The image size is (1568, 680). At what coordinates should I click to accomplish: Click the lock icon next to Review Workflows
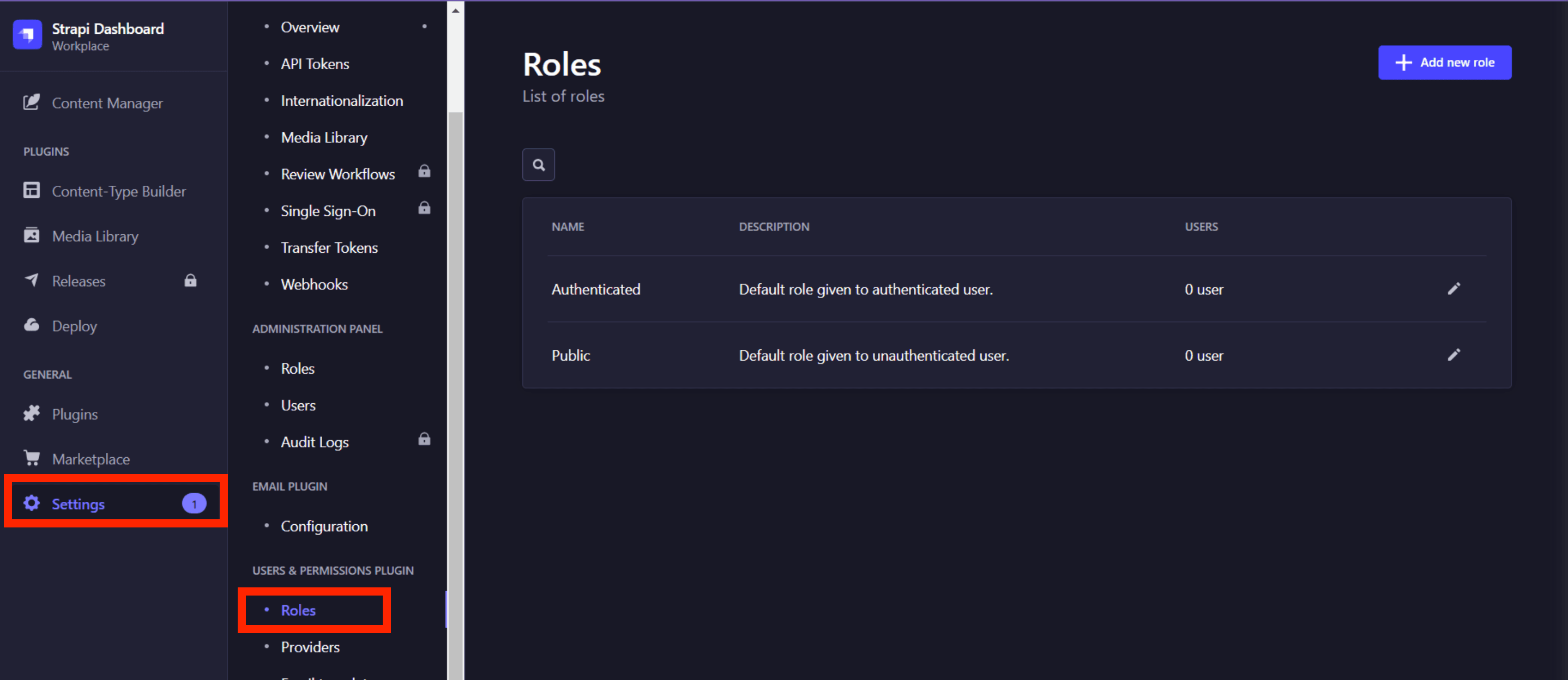point(424,172)
